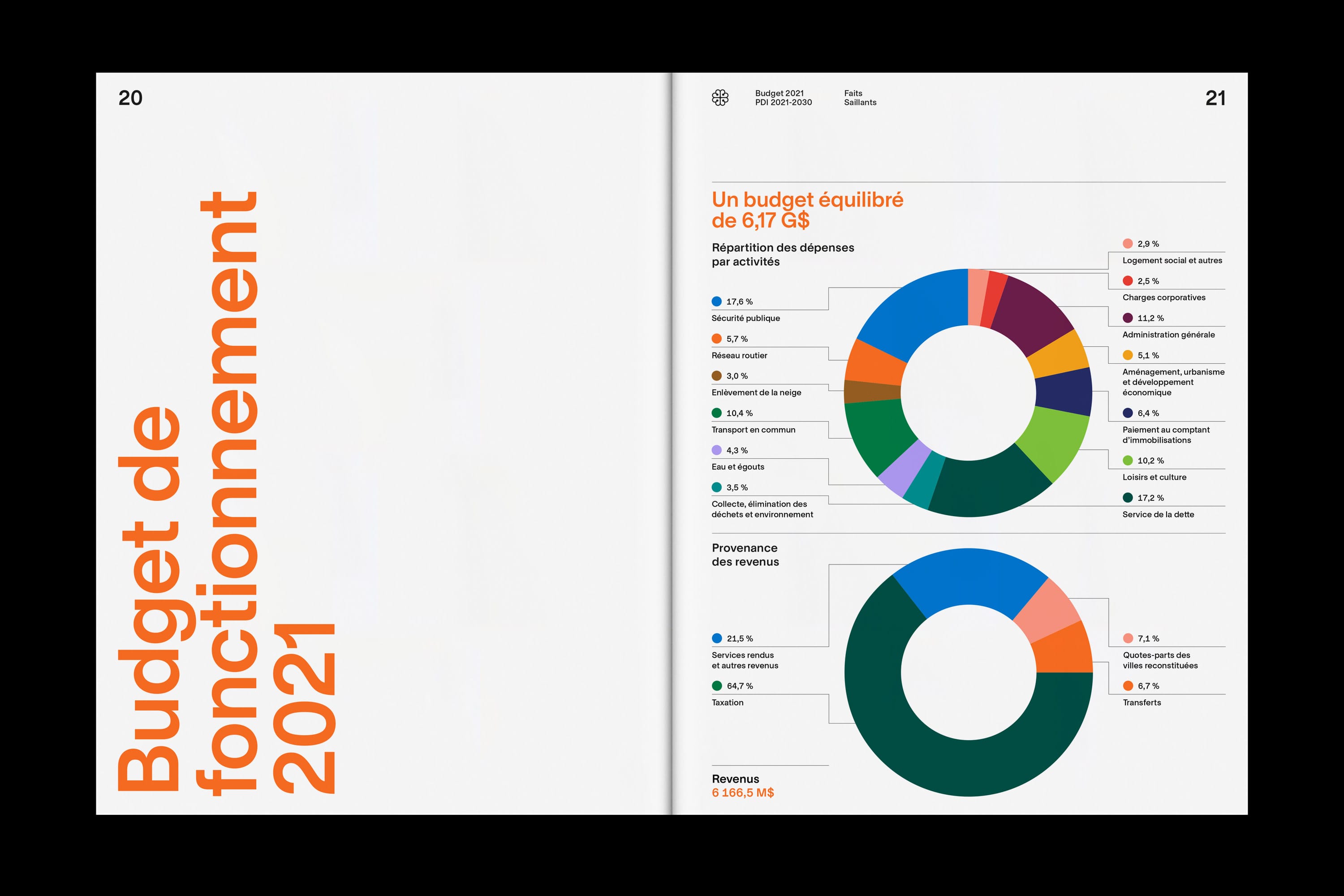
Task: Click the dark green dot beside 17,2 %
Action: coord(1128,497)
